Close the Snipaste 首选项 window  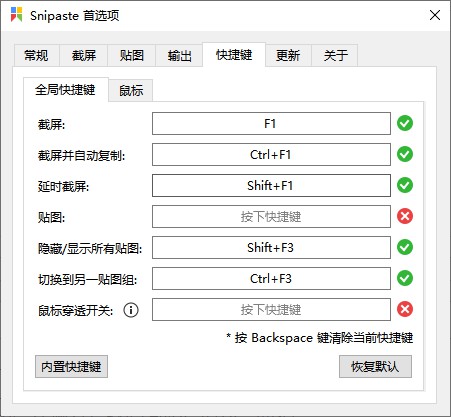pos(435,15)
